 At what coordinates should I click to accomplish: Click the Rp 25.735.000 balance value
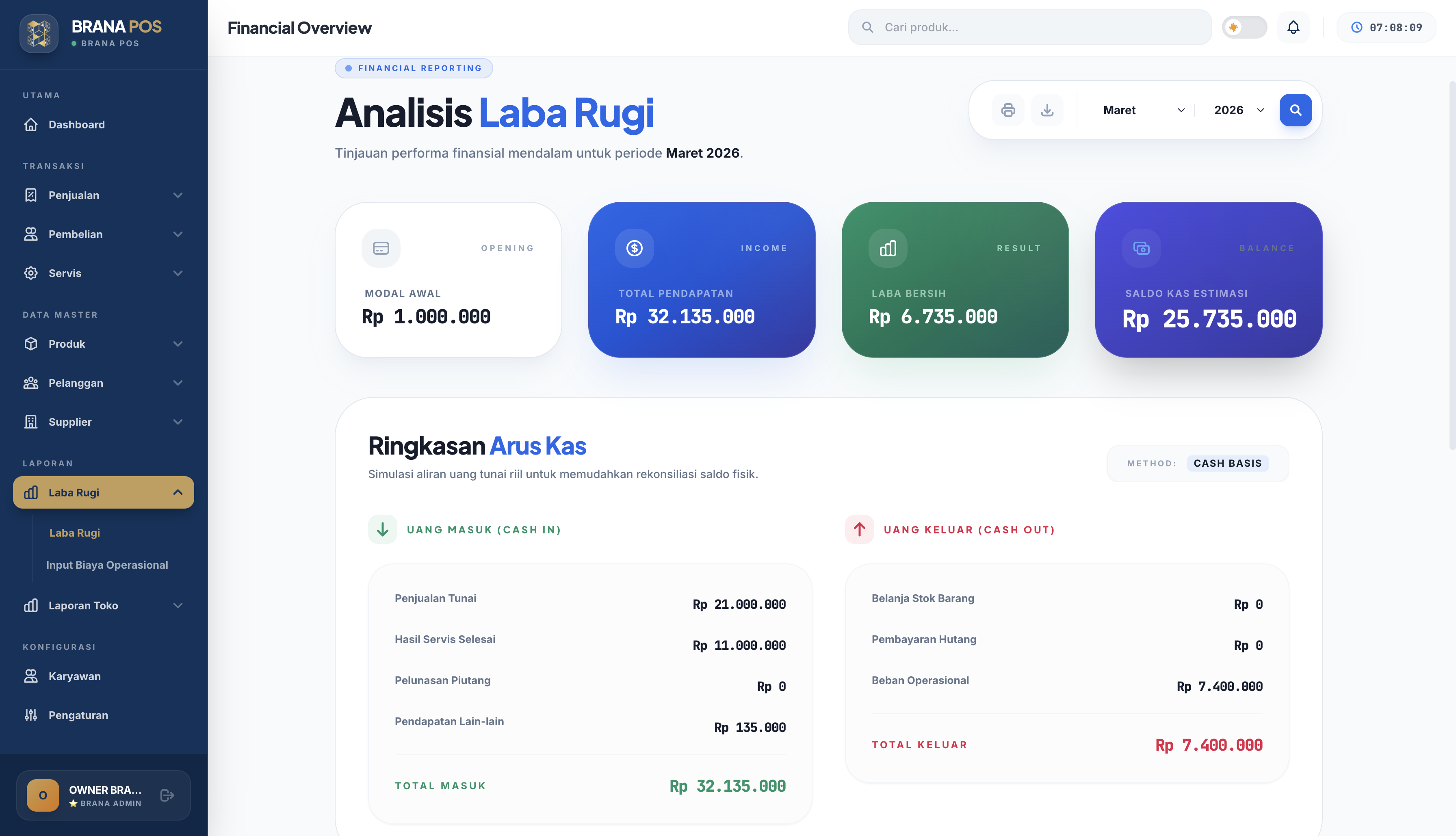(1209, 319)
